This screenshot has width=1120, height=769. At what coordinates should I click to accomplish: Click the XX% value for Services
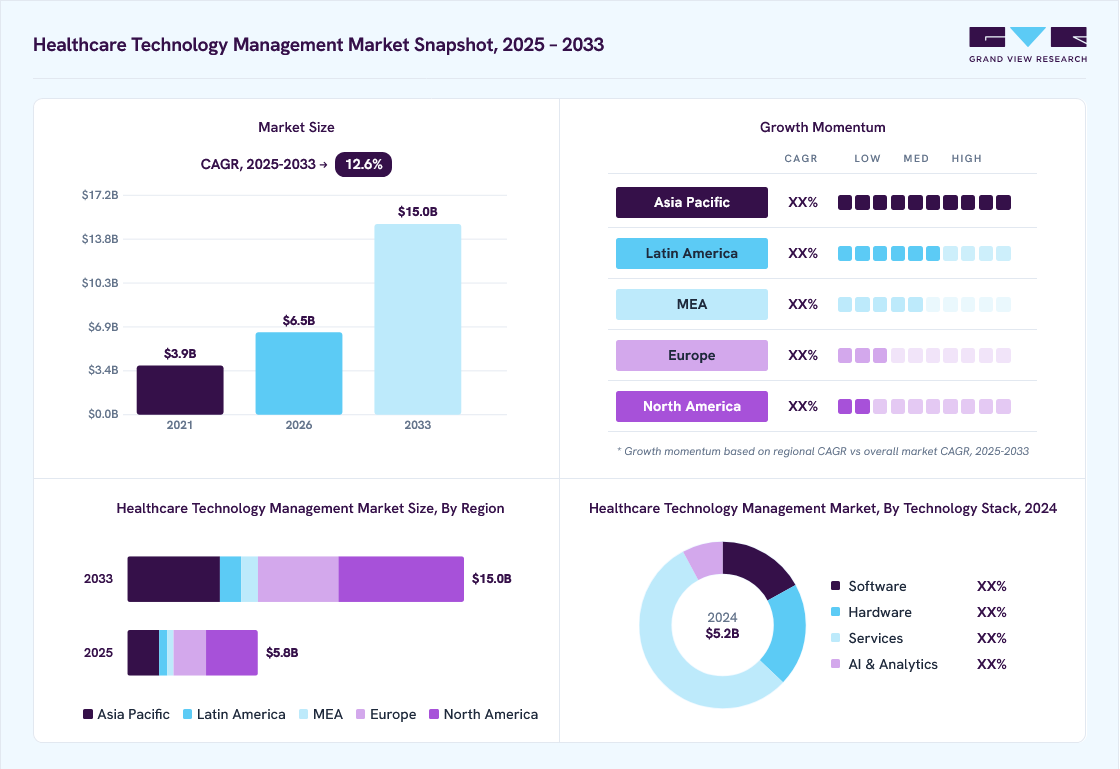coord(991,638)
